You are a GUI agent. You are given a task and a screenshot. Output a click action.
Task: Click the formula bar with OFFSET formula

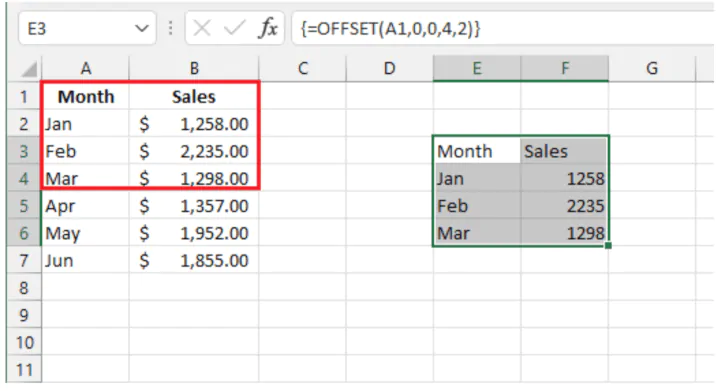[x=502, y=29]
